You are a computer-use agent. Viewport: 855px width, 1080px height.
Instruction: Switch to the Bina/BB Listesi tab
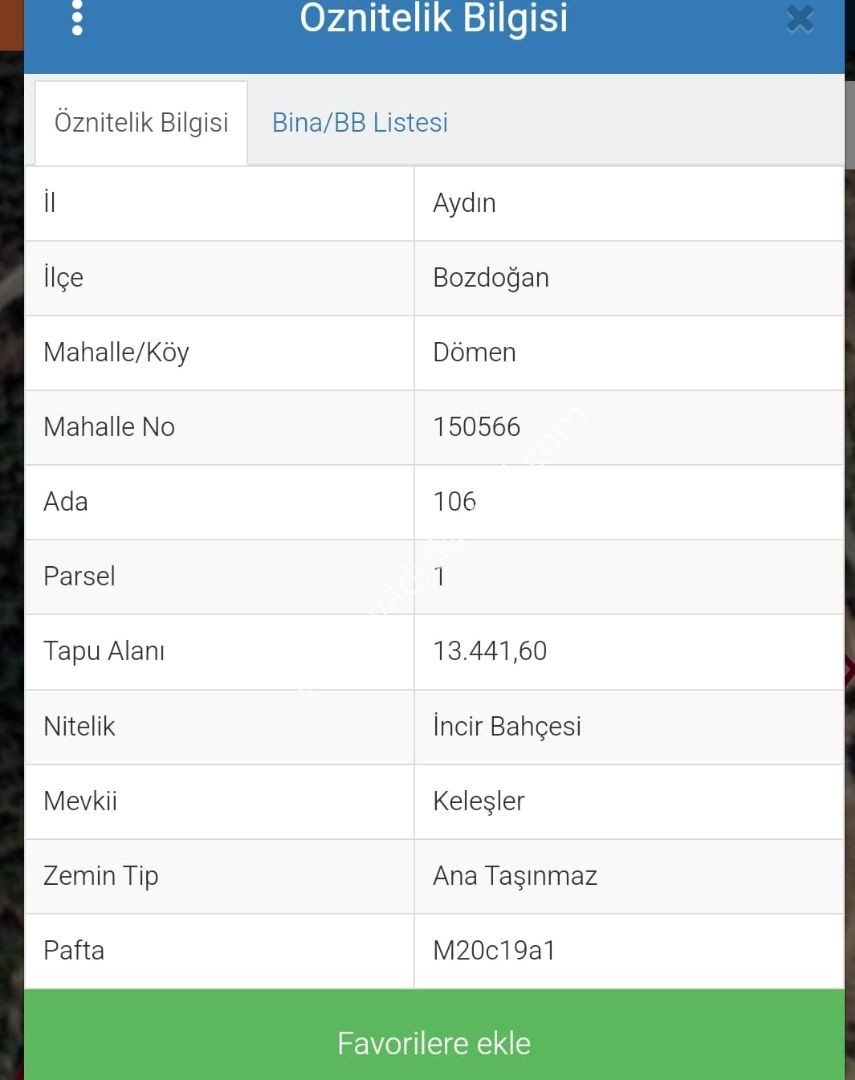tap(360, 123)
